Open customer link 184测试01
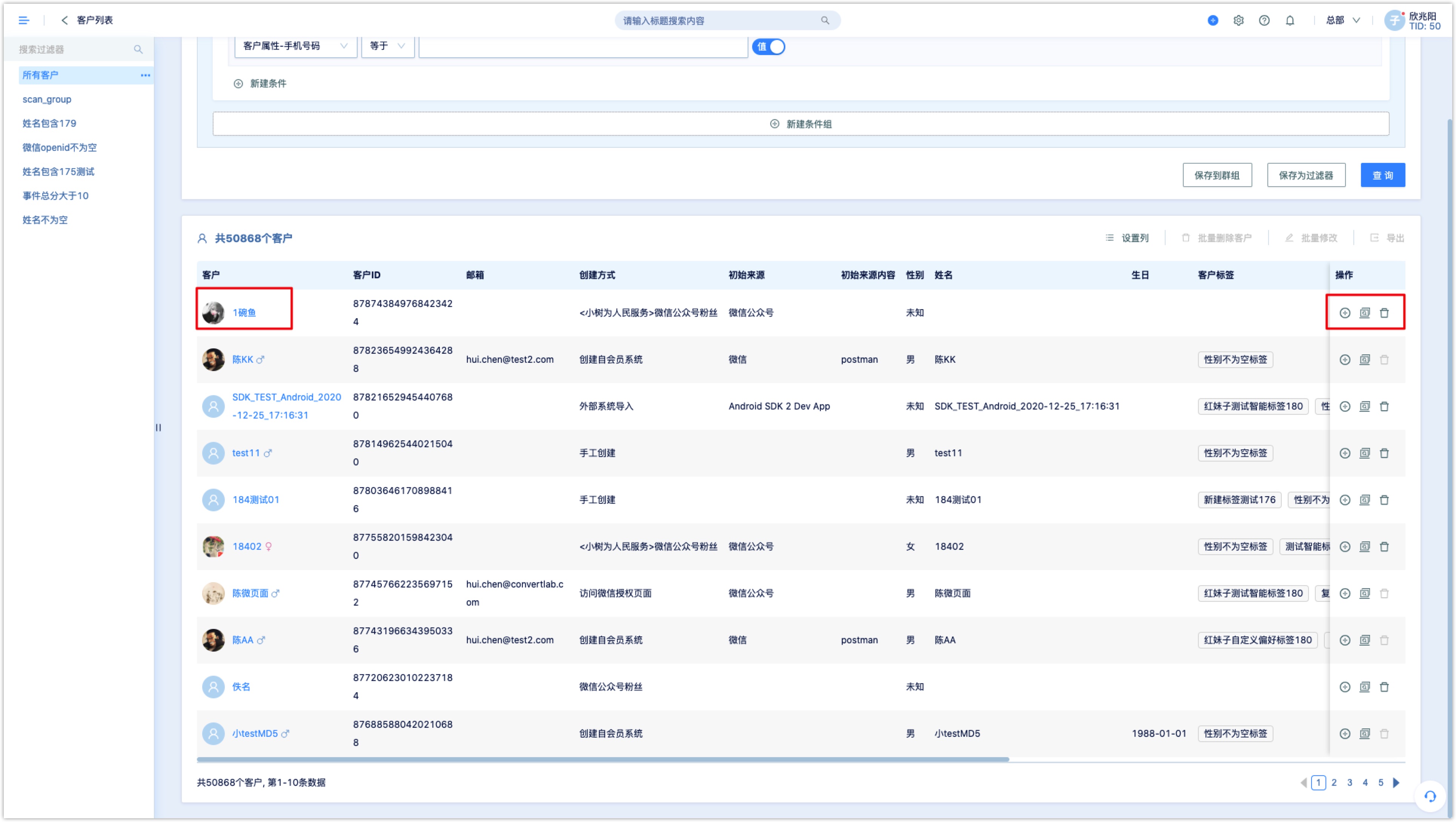The width and height of the screenshot is (1456, 822). (x=255, y=500)
